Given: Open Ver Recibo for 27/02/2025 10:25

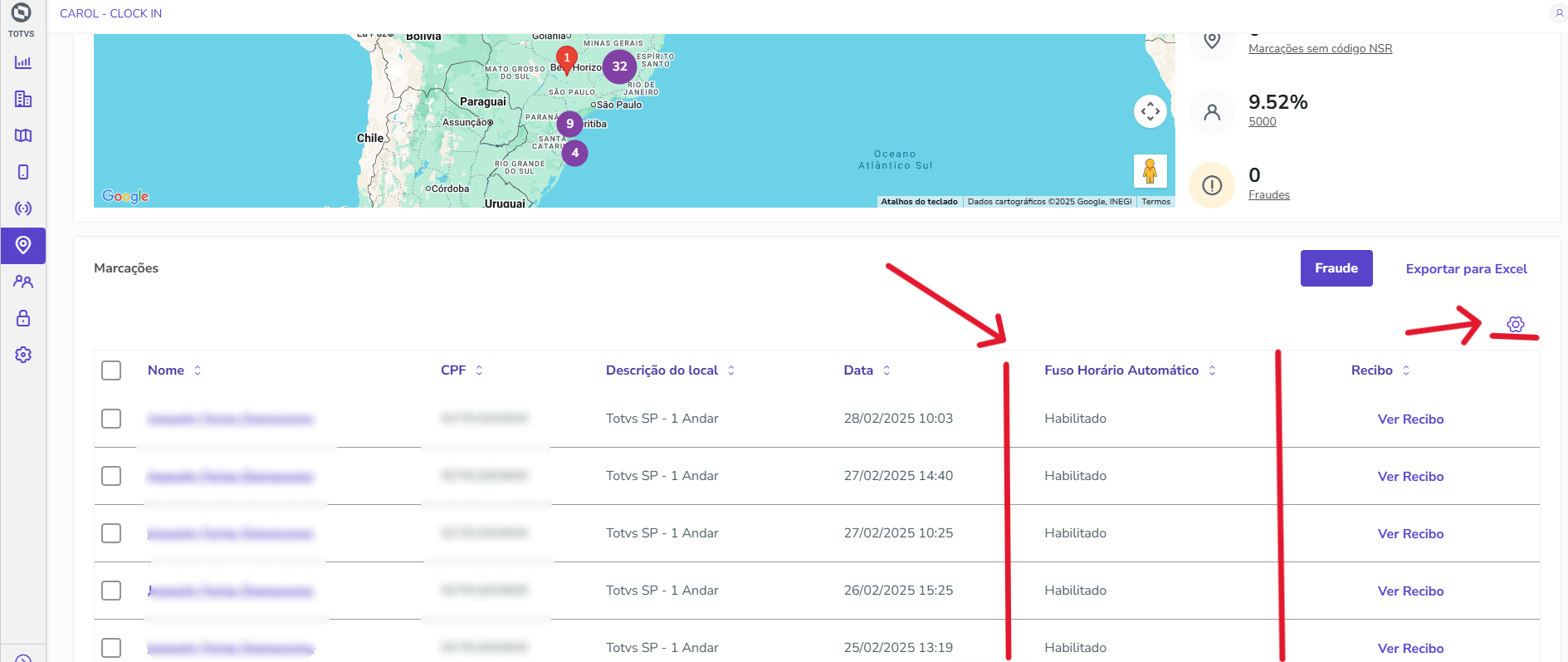Looking at the screenshot, I should click(1410, 534).
